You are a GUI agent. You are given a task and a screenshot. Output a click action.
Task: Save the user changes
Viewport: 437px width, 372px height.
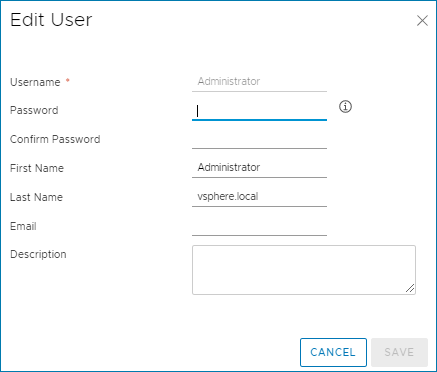[399, 352]
